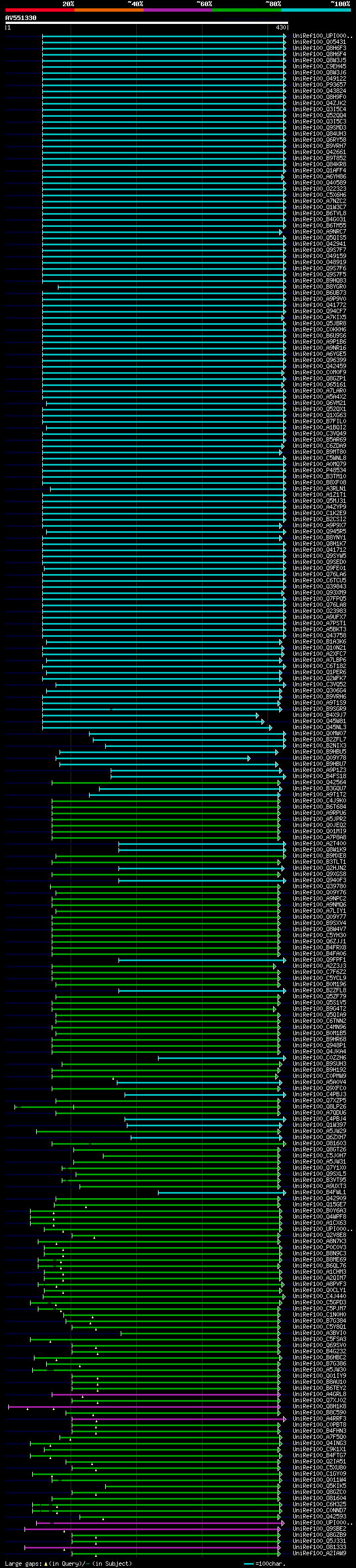This screenshot has width=356, height=1568.
Task: Click the purple alignment bar for UniRef100_A4RRF3
Action: coord(179,1419)
